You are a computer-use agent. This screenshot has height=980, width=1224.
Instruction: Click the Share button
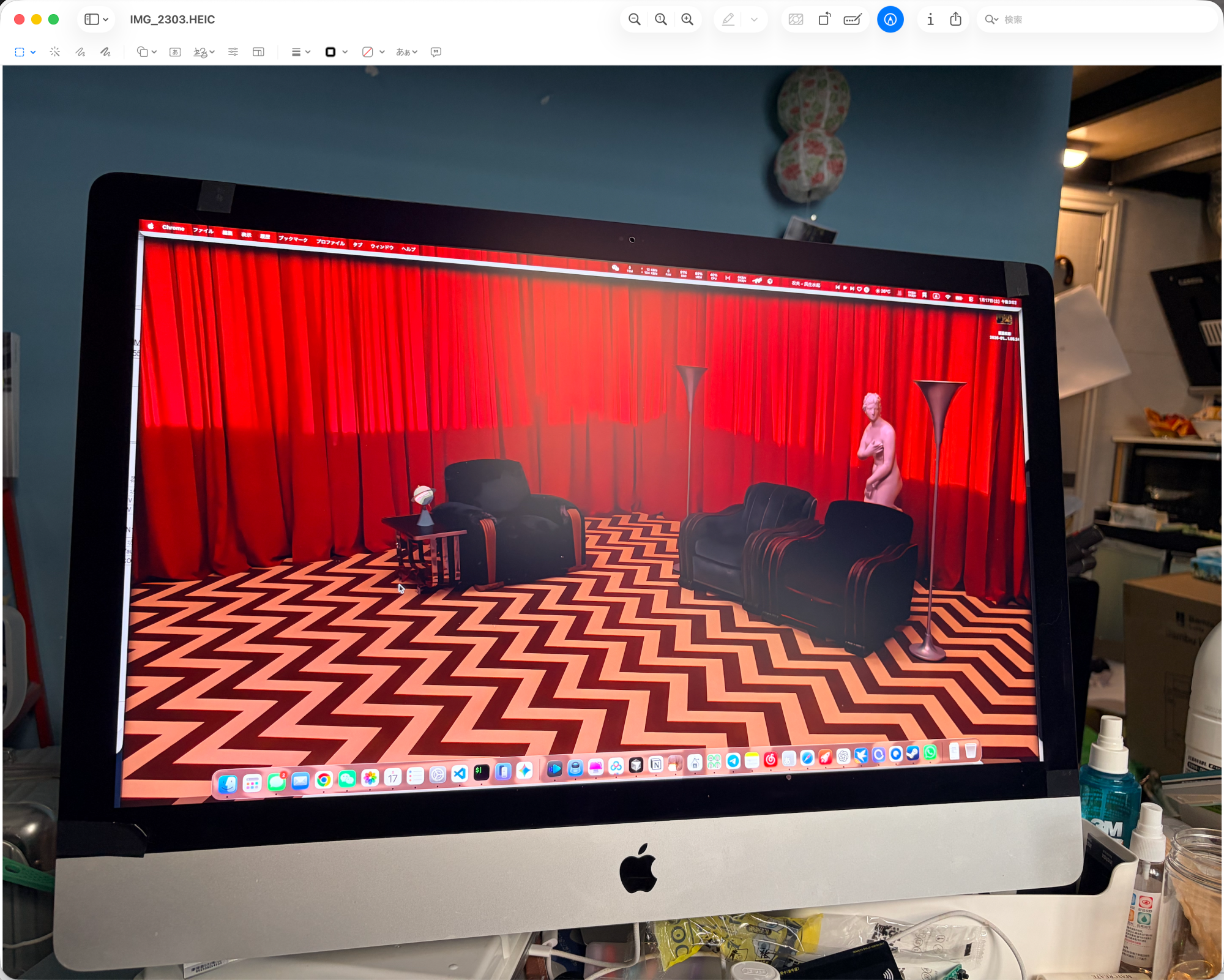(955, 20)
